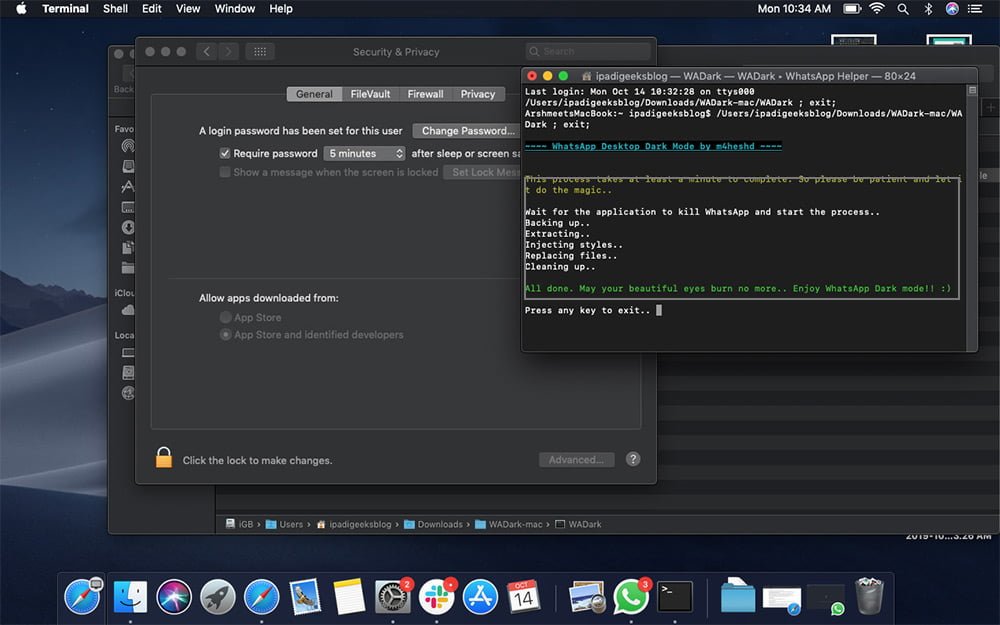Open the Apple menu
The height and width of the screenshot is (625, 1000).
[21, 8]
